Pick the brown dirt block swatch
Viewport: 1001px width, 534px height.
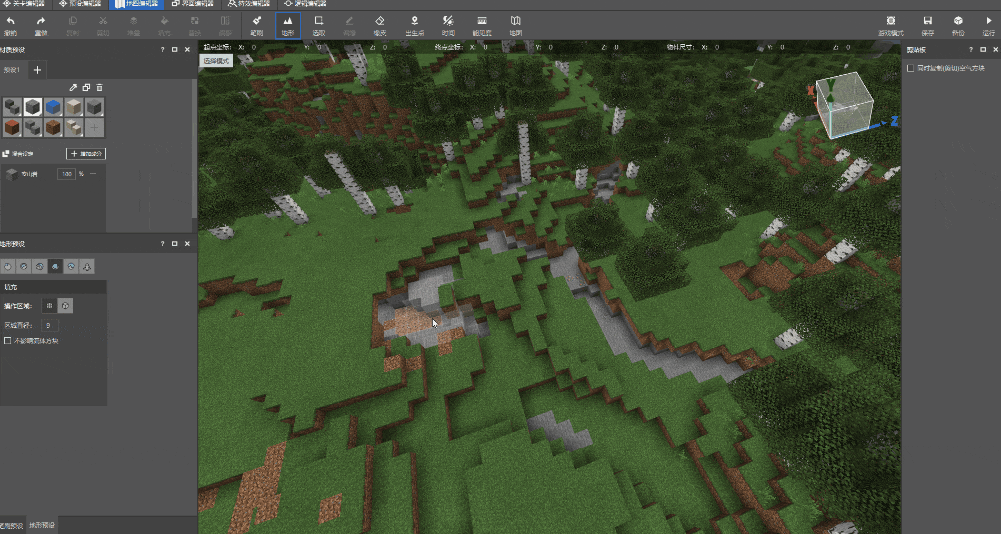pyautogui.click(x=53, y=127)
